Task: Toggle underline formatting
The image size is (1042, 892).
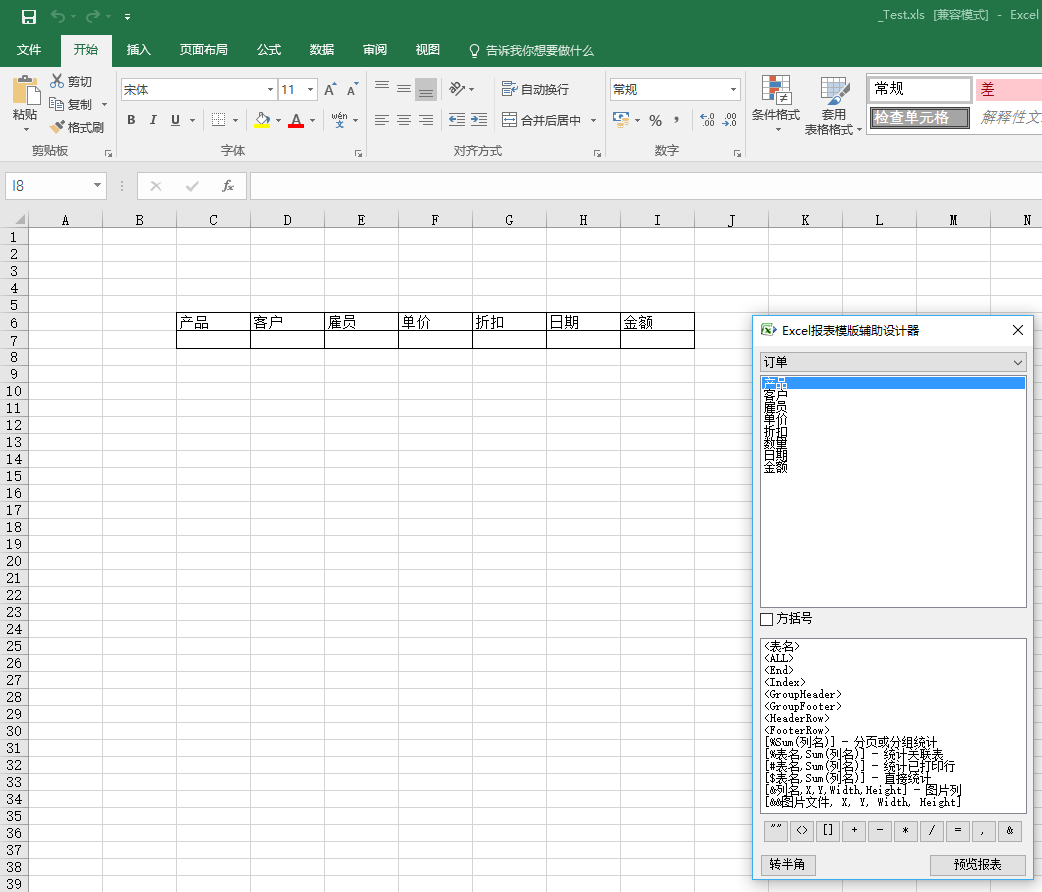Action: (175, 120)
